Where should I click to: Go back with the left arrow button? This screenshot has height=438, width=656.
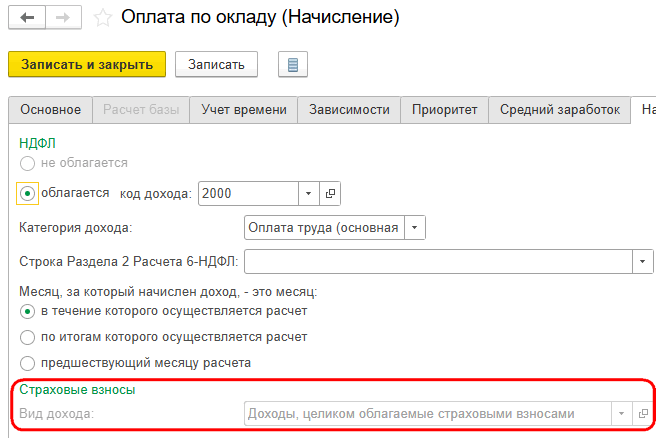[27, 18]
